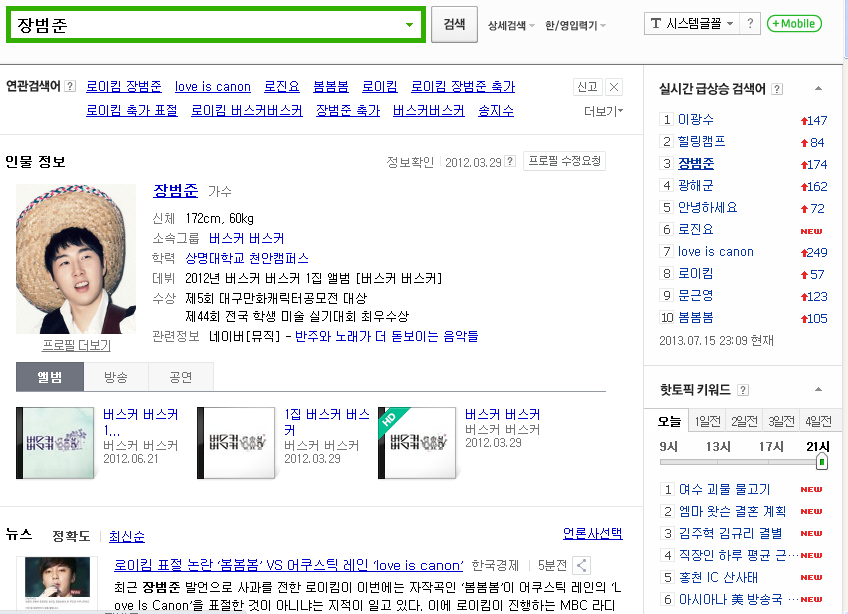Click the share icon beside the news headline
Screen dimensions: 848x614
pos(581,565)
